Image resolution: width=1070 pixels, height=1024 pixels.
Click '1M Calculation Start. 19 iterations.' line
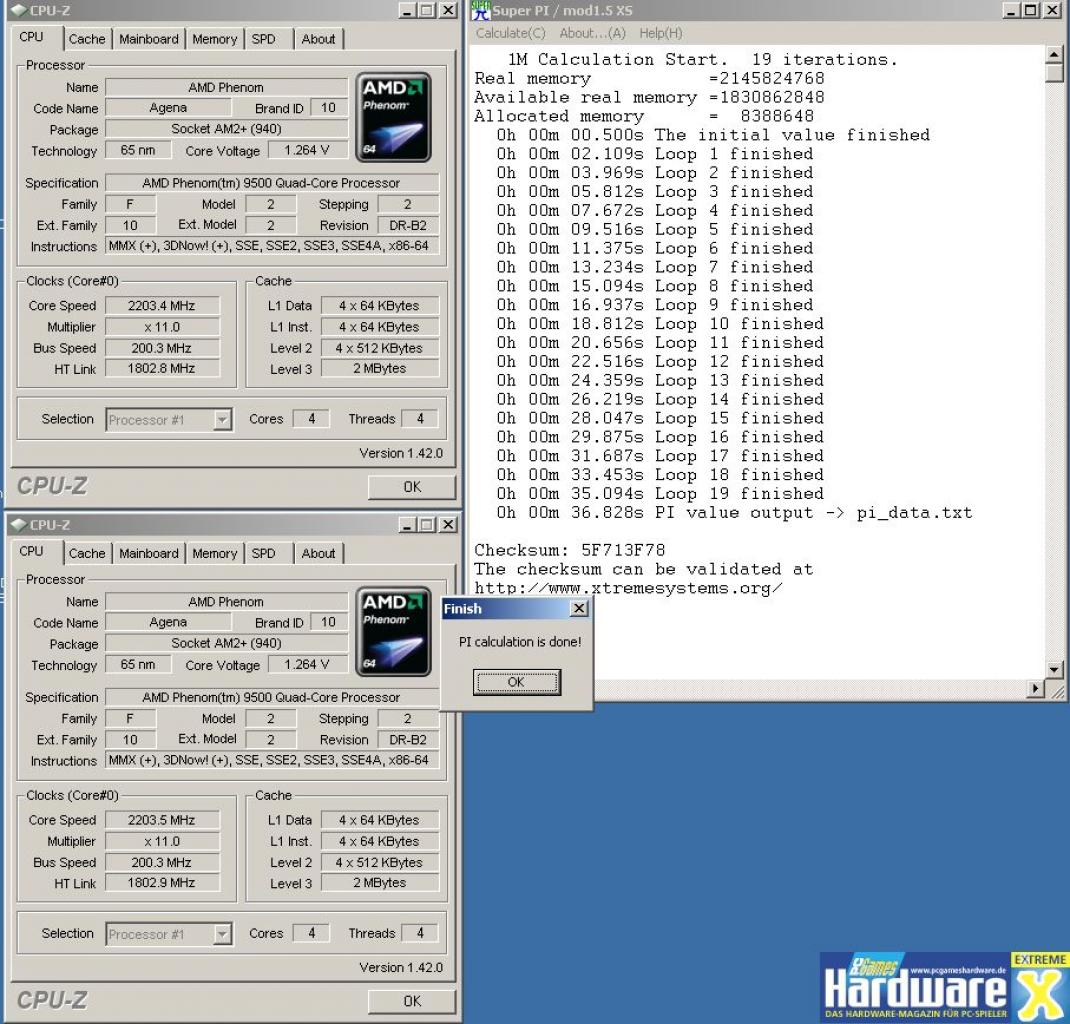703,59
